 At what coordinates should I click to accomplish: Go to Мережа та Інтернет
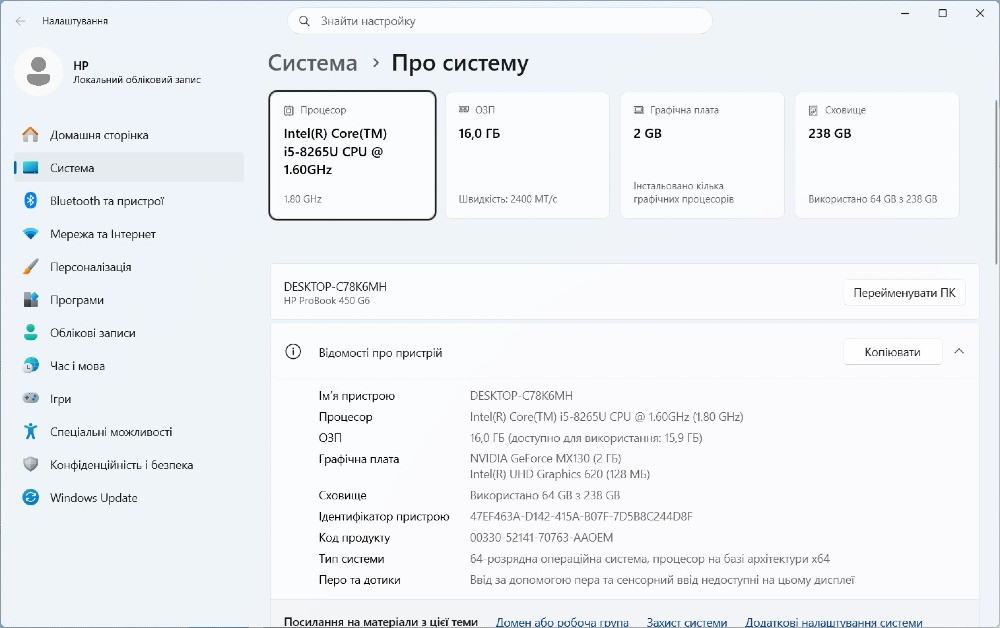coord(129,234)
